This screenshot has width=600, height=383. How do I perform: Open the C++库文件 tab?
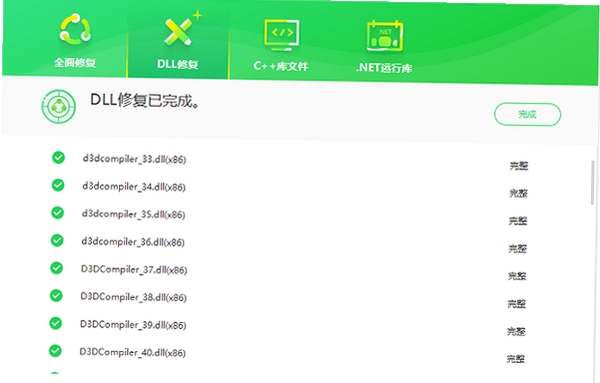[280, 66]
